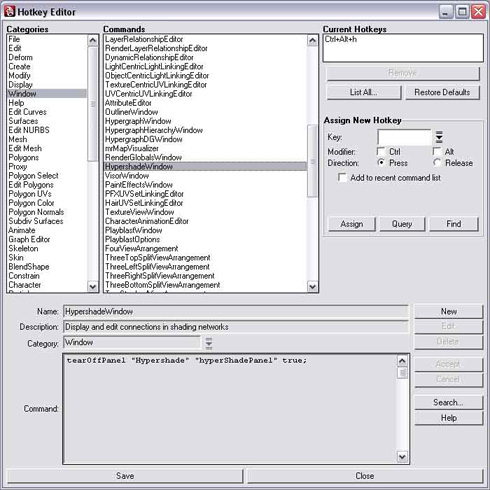The width and height of the screenshot is (490, 490).
Task: Click the Maya icon in title bar
Action: coord(9,12)
